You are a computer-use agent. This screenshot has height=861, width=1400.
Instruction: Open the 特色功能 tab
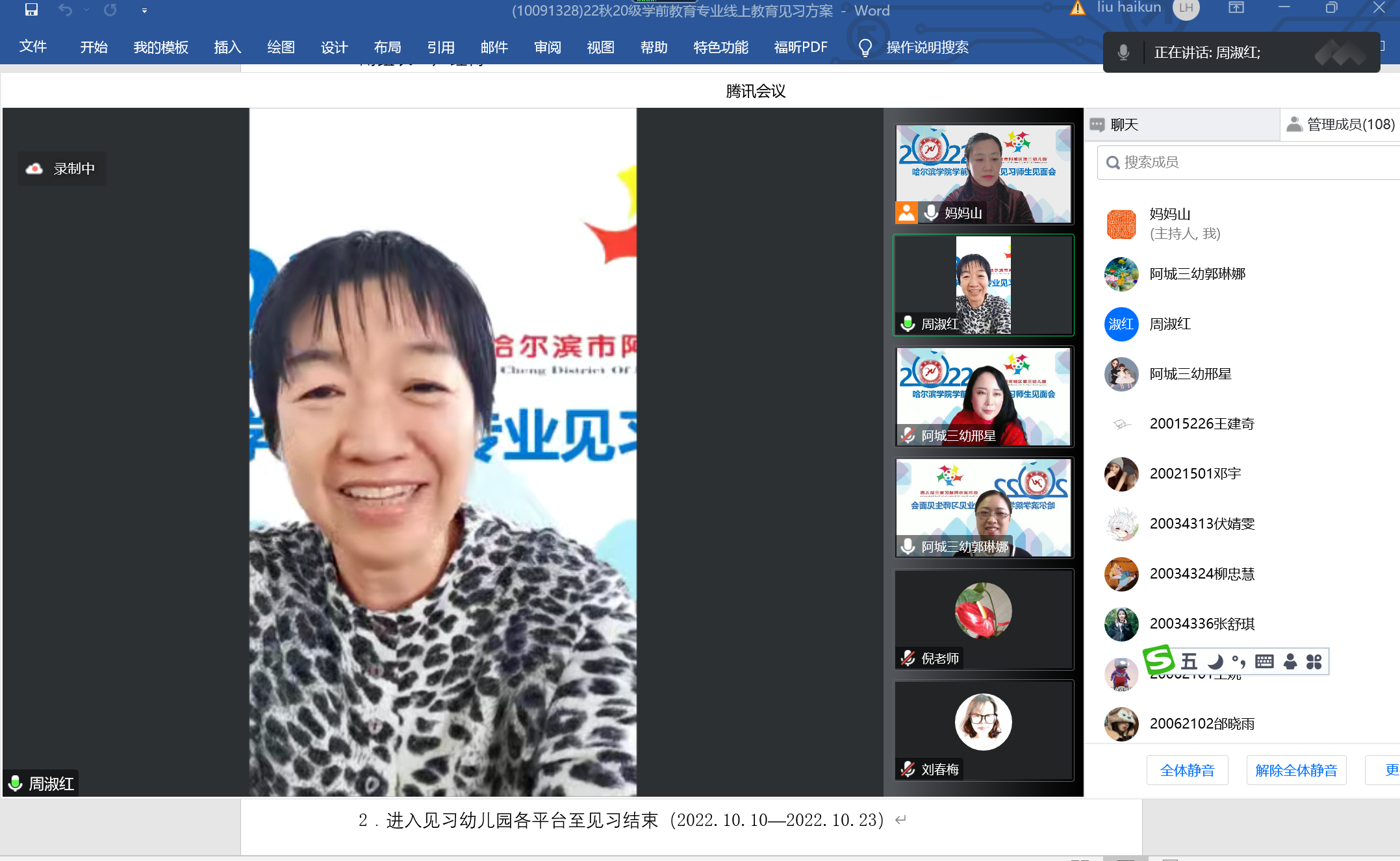[x=721, y=47]
